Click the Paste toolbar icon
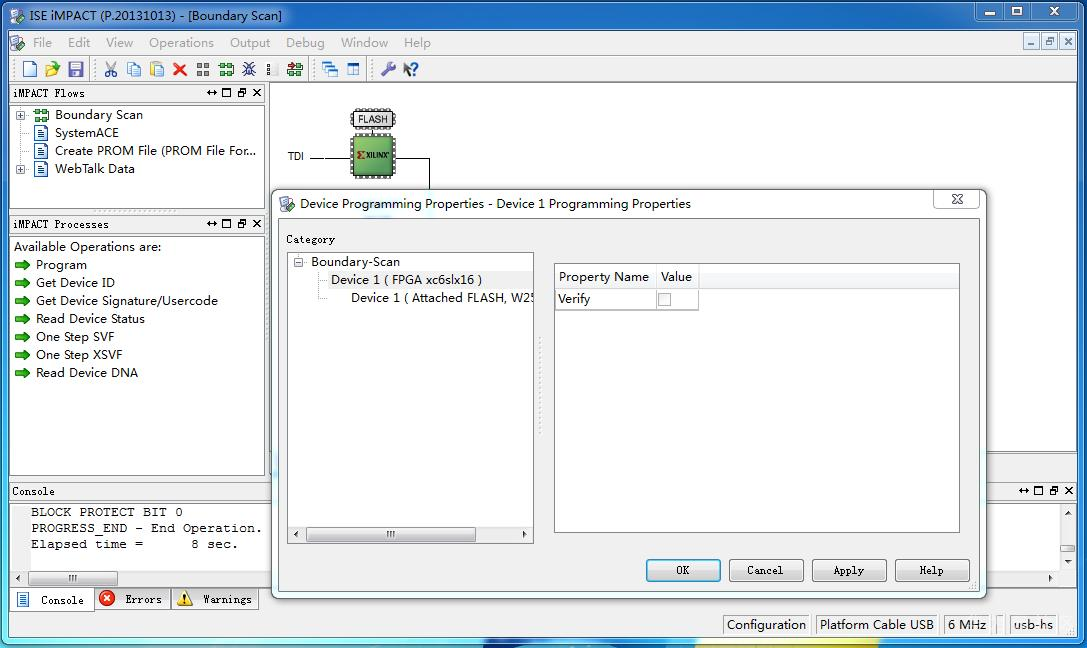The width and height of the screenshot is (1087, 648). (x=157, y=69)
